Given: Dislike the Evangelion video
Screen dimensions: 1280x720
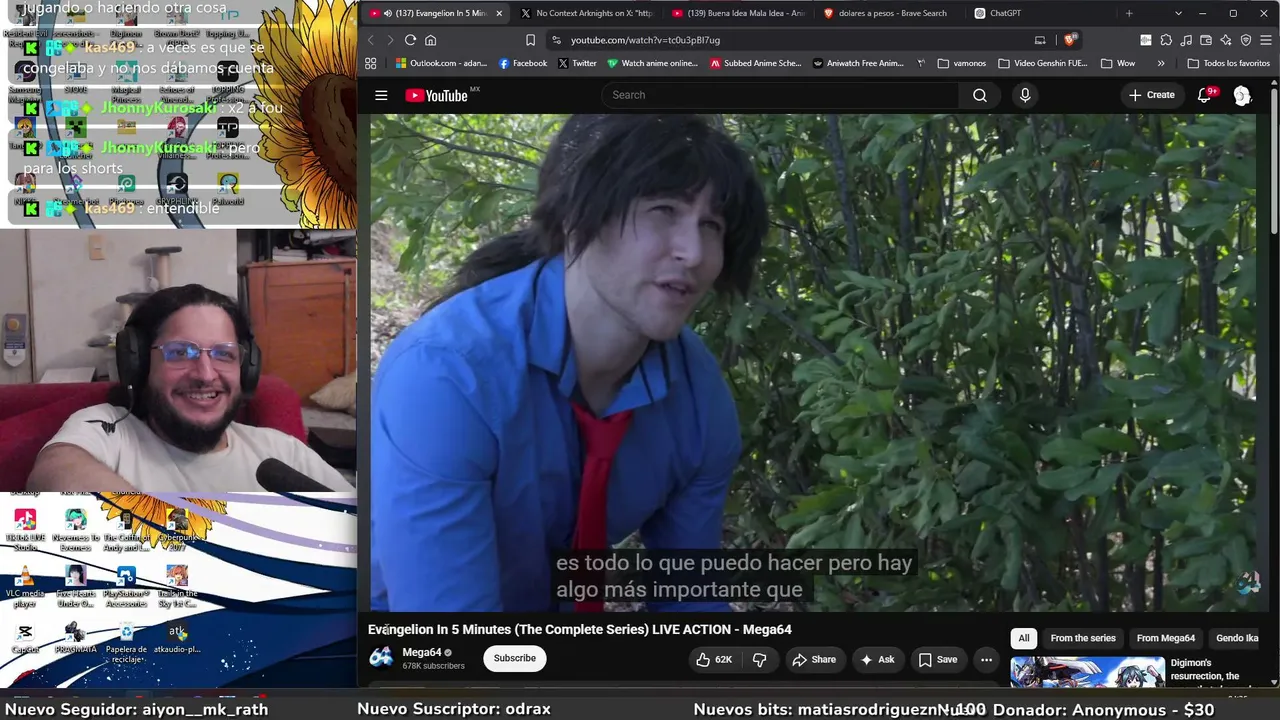Looking at the screenshot, I should pyautogui.click(x=760, y=659).
